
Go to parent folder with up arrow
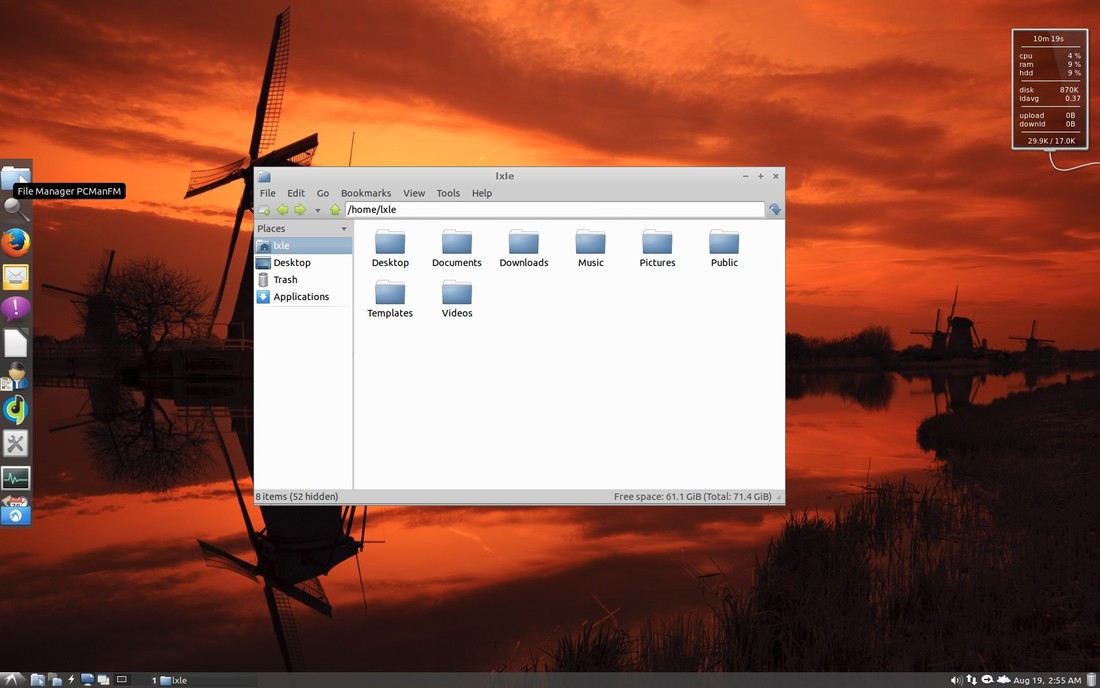[x=335, y=210]
